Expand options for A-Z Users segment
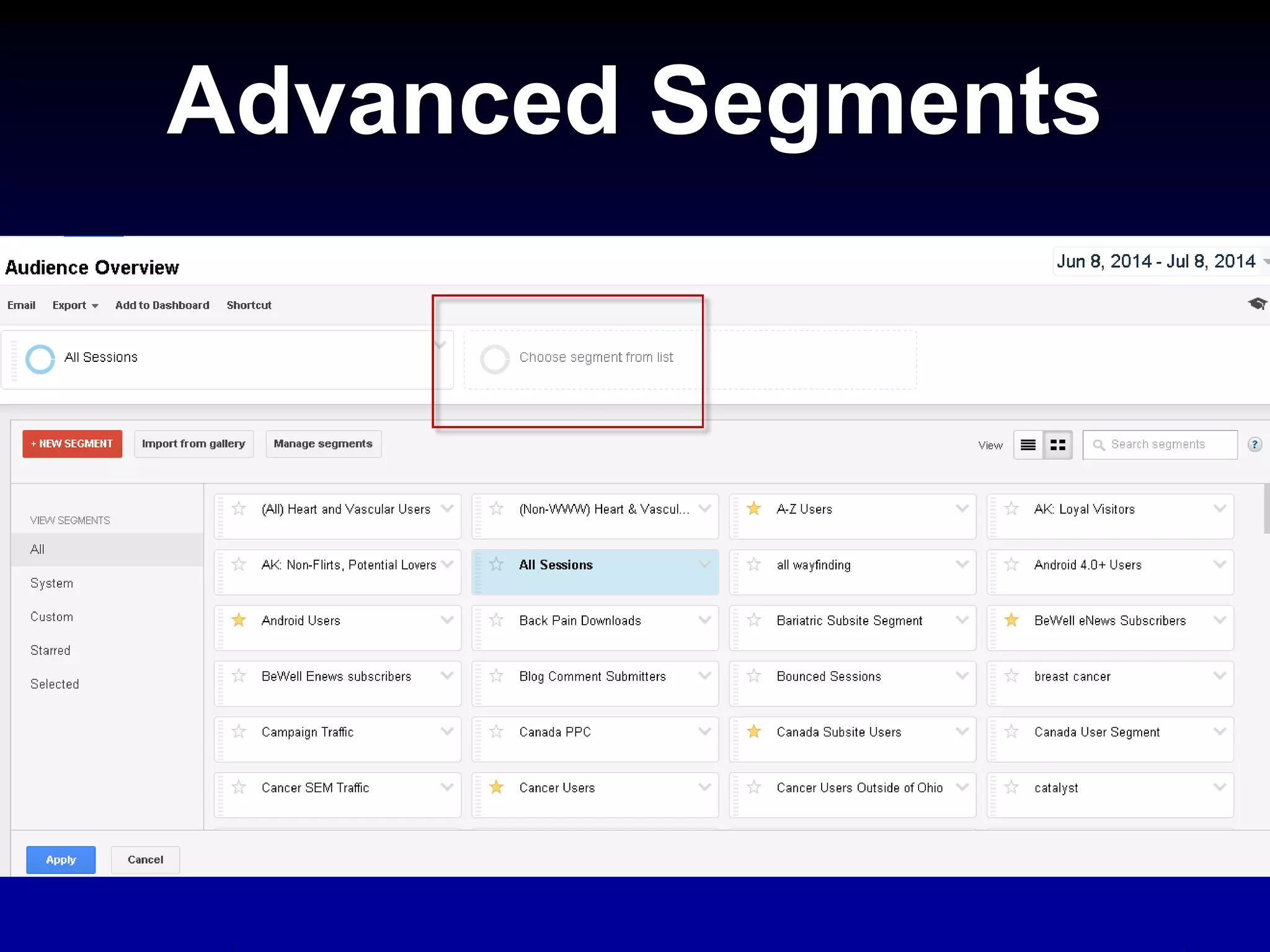 [962, 508]
